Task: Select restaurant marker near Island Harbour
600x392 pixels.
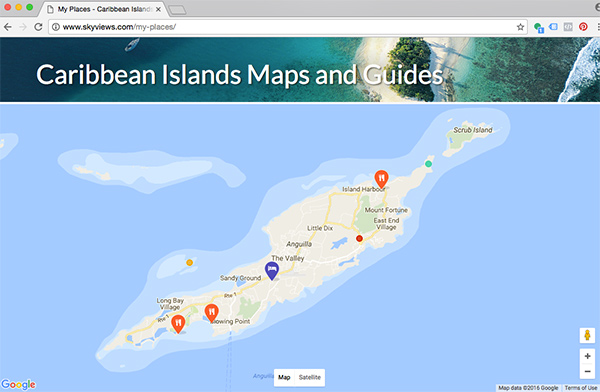Action: (381, 179)
